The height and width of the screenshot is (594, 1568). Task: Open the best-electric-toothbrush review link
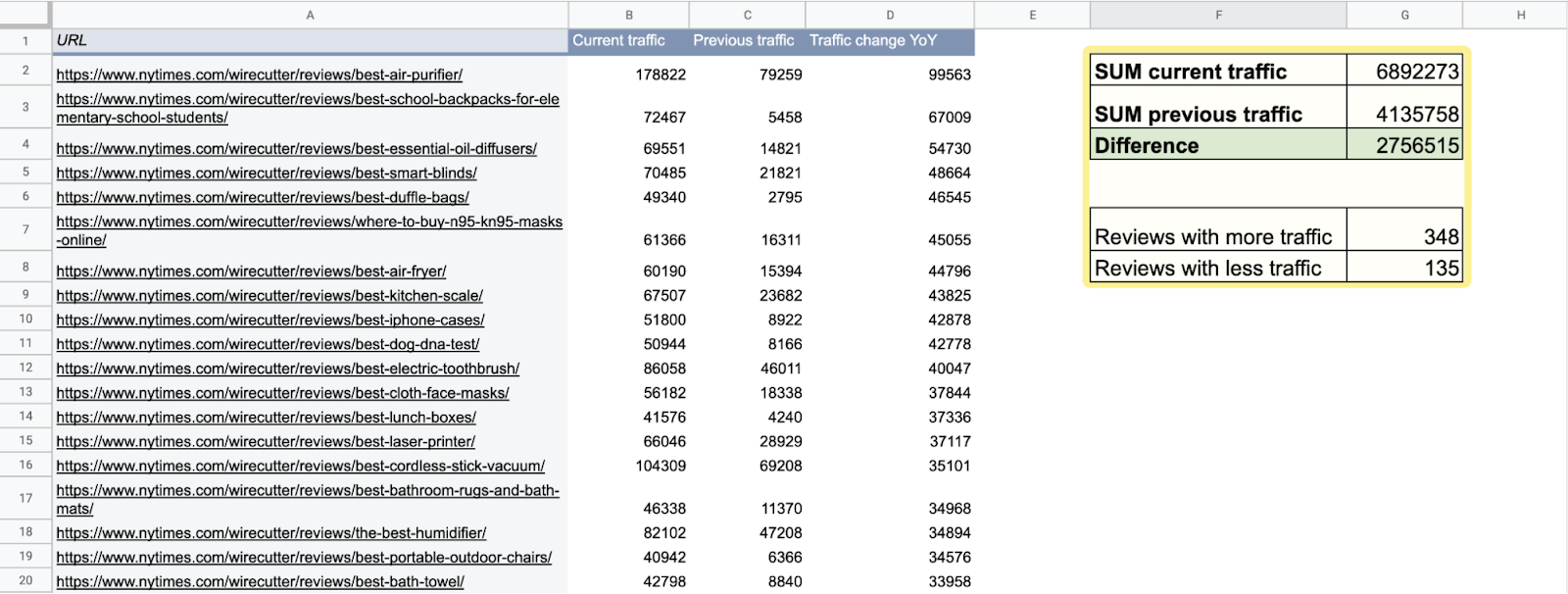(287, 370)
